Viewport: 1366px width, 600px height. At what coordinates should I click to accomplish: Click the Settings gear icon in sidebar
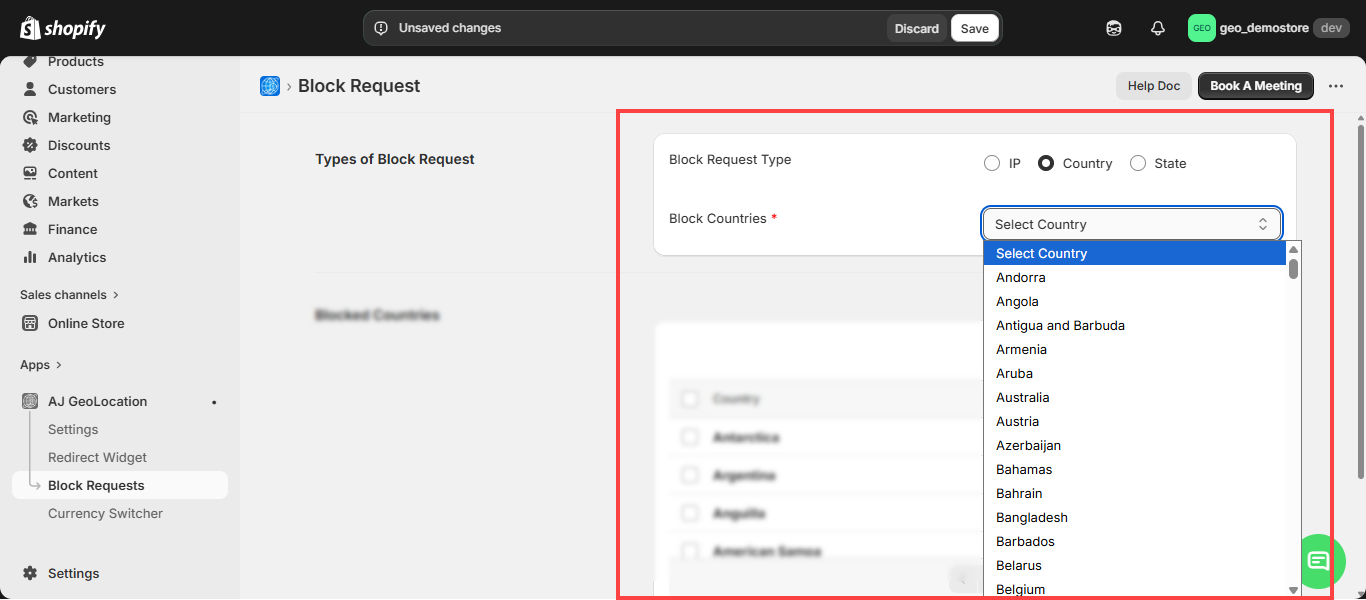click(x=30, y=573)
